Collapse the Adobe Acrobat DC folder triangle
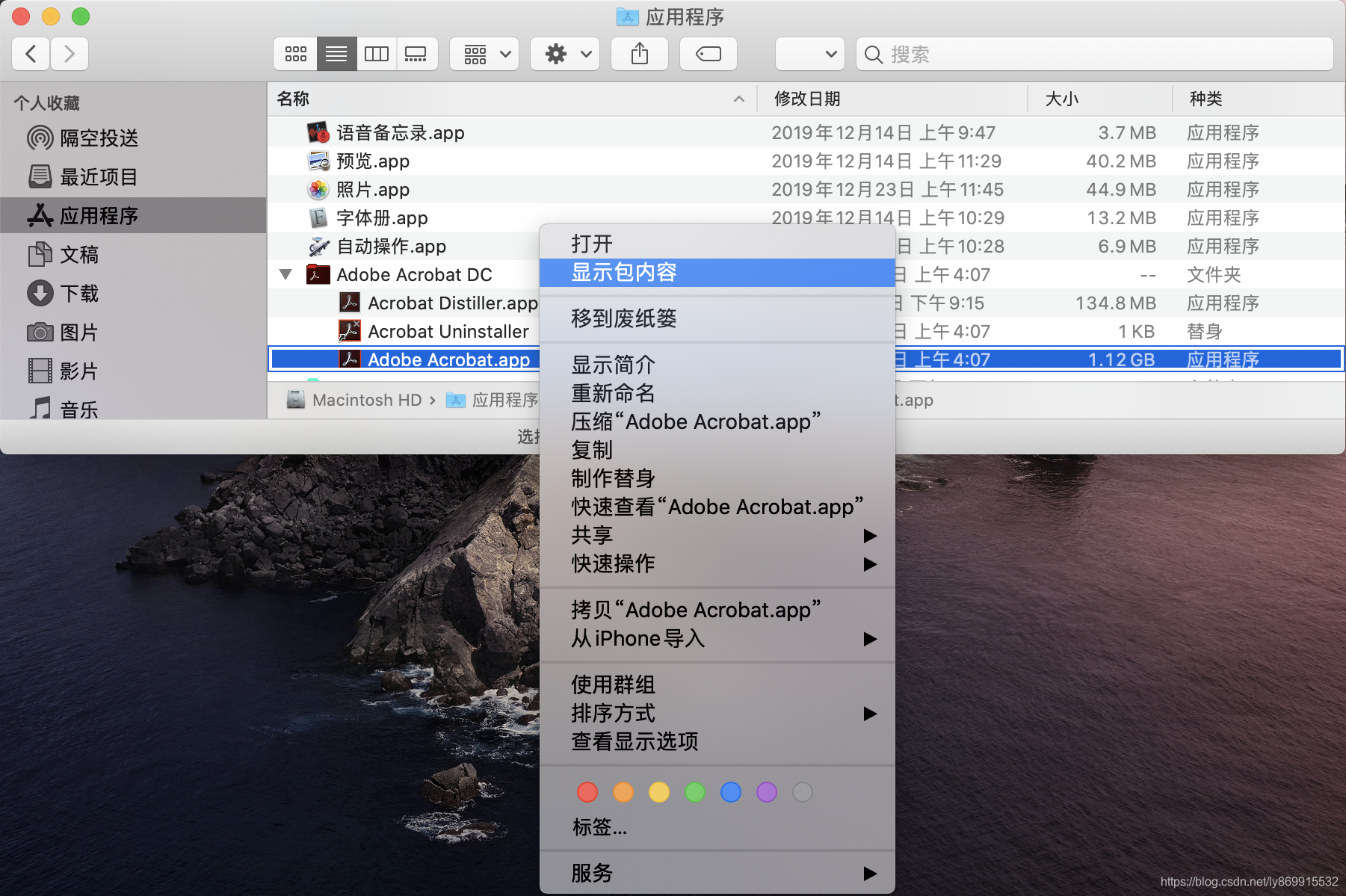Screen dimensions: 1346x896 point(285,275)
